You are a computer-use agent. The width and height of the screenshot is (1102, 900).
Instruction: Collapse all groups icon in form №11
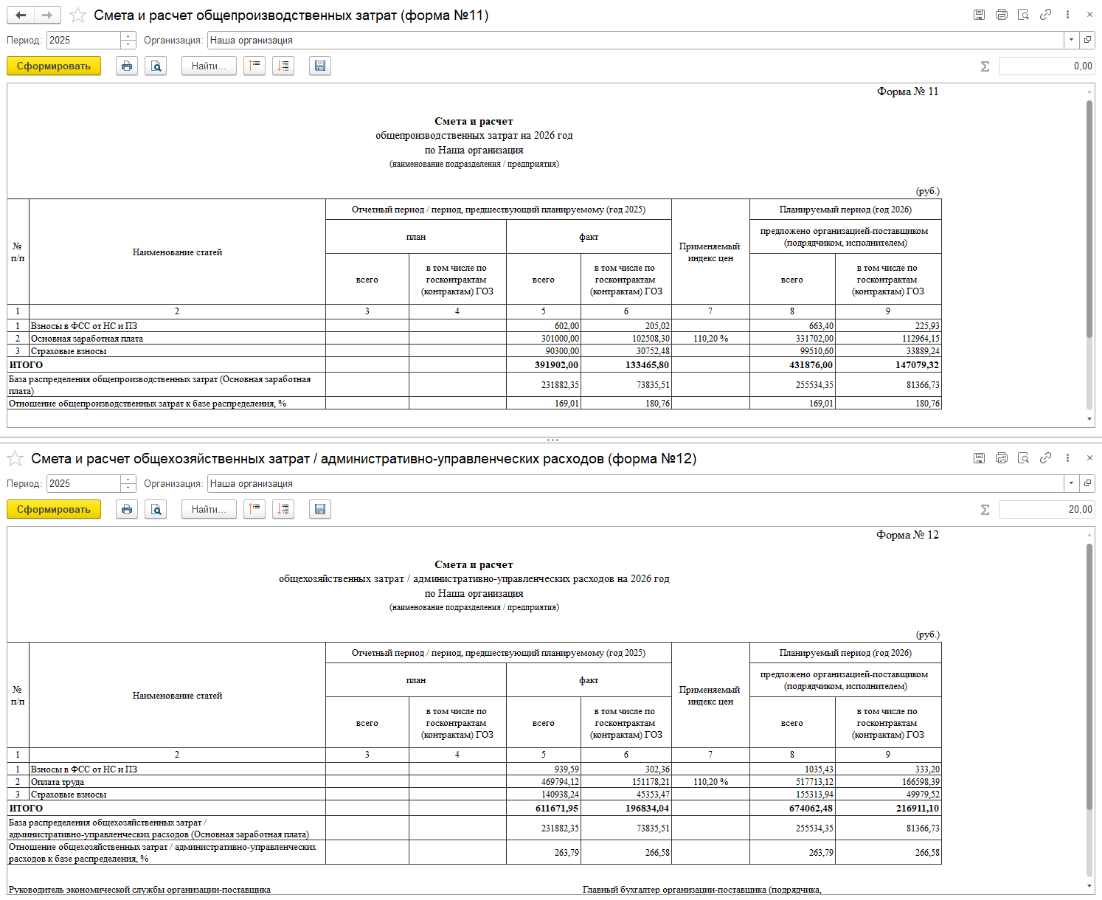click(x=254, y=66)
